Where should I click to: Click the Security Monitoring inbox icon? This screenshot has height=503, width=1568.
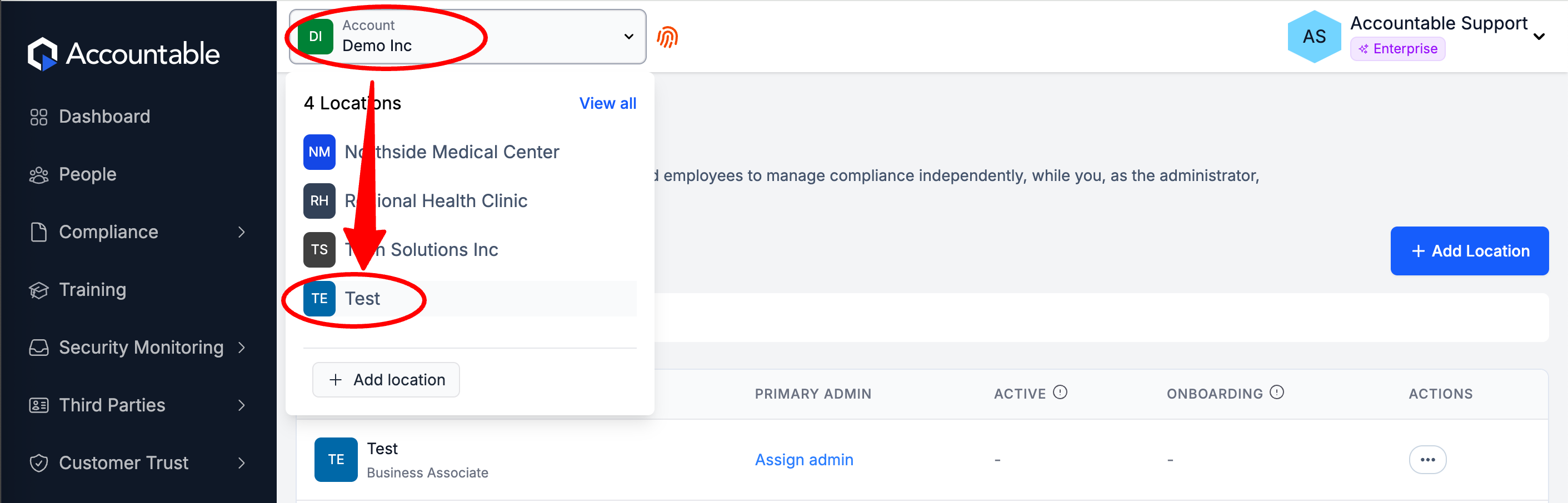38,348
